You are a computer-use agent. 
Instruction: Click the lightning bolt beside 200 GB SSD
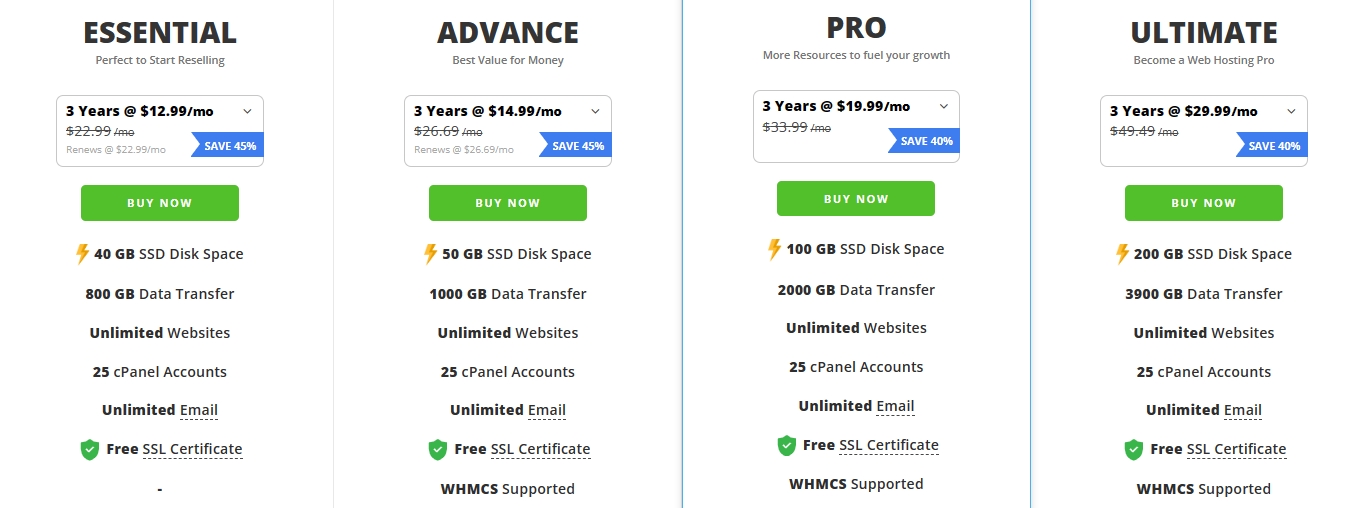pos(1122,254)
